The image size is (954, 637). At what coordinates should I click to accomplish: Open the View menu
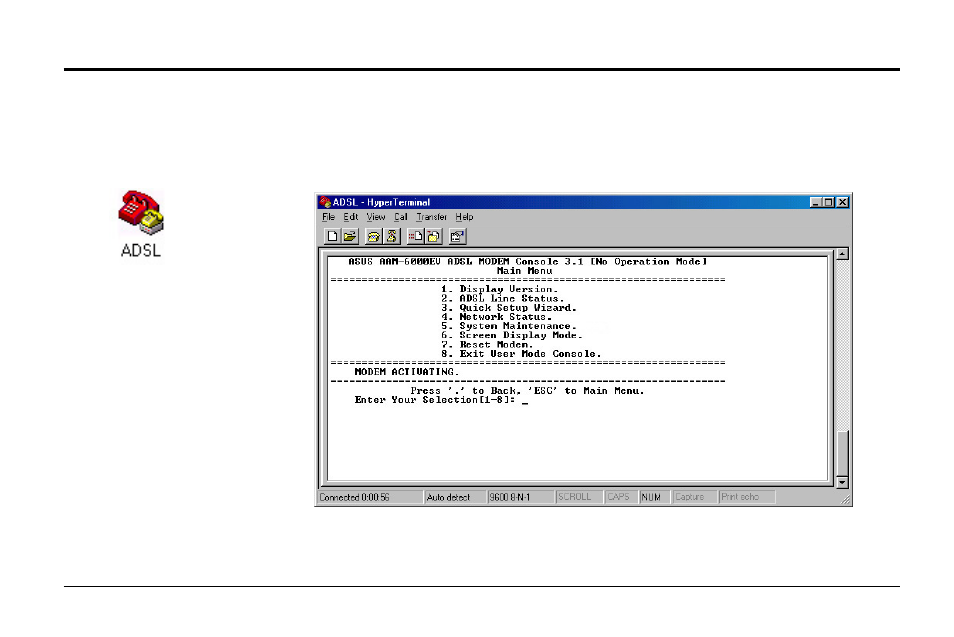(375, 217)
